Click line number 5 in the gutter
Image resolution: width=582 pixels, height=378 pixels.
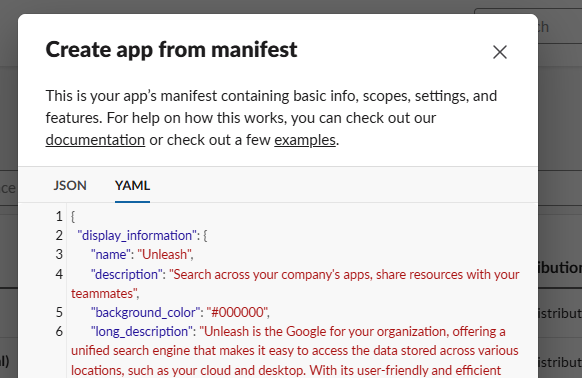(59, 313)
